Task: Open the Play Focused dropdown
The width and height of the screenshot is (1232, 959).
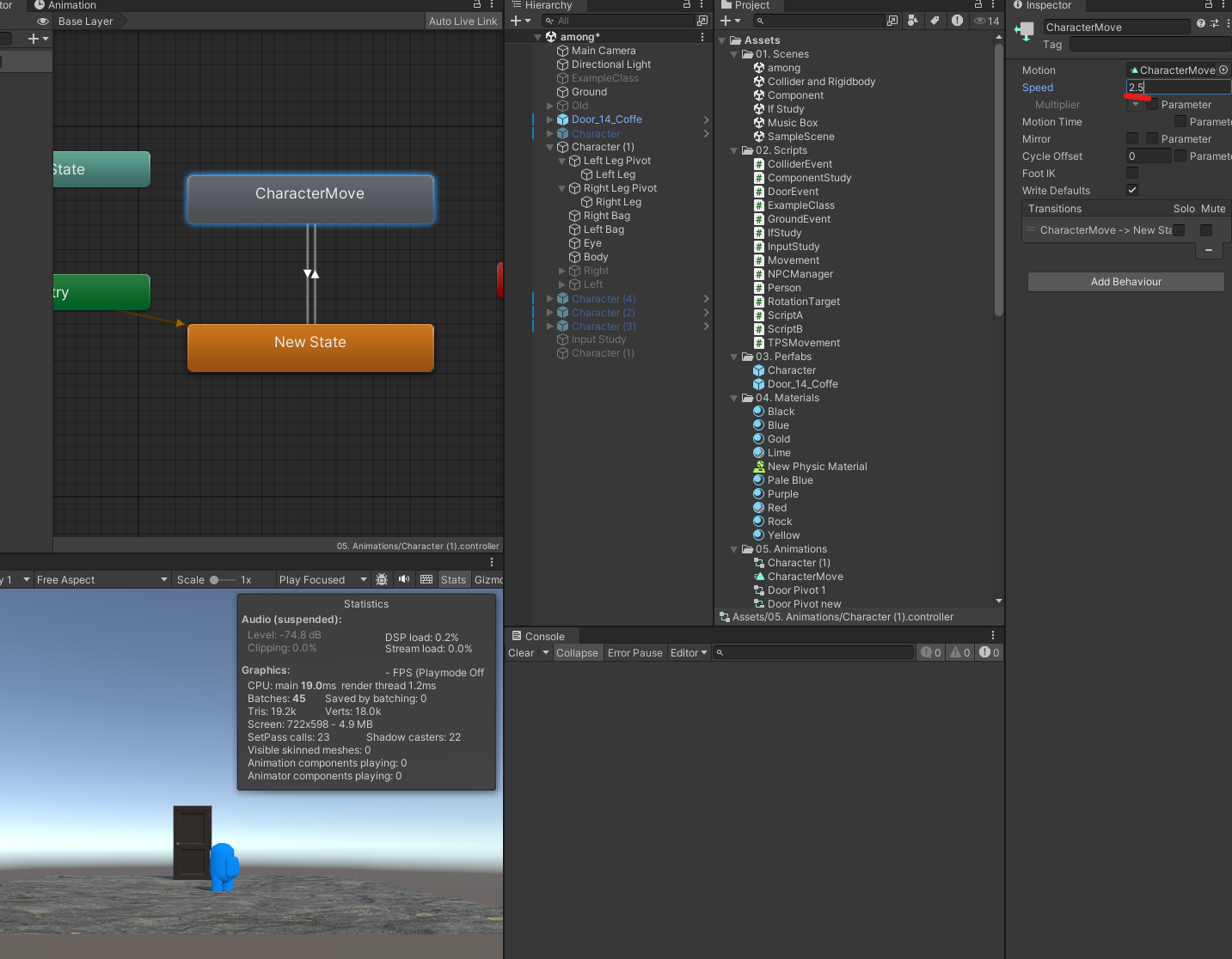Action: (x=322, y=580)
